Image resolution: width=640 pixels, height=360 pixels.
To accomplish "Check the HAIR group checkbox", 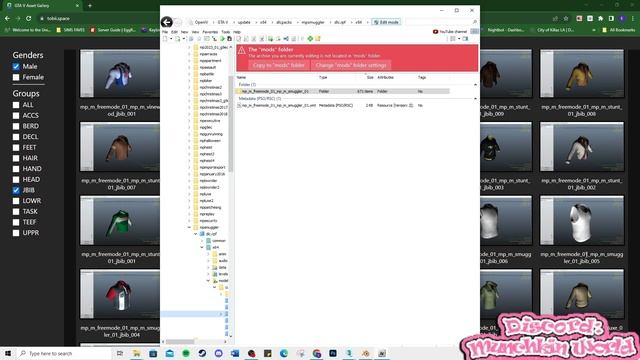I will click(16, 158).
